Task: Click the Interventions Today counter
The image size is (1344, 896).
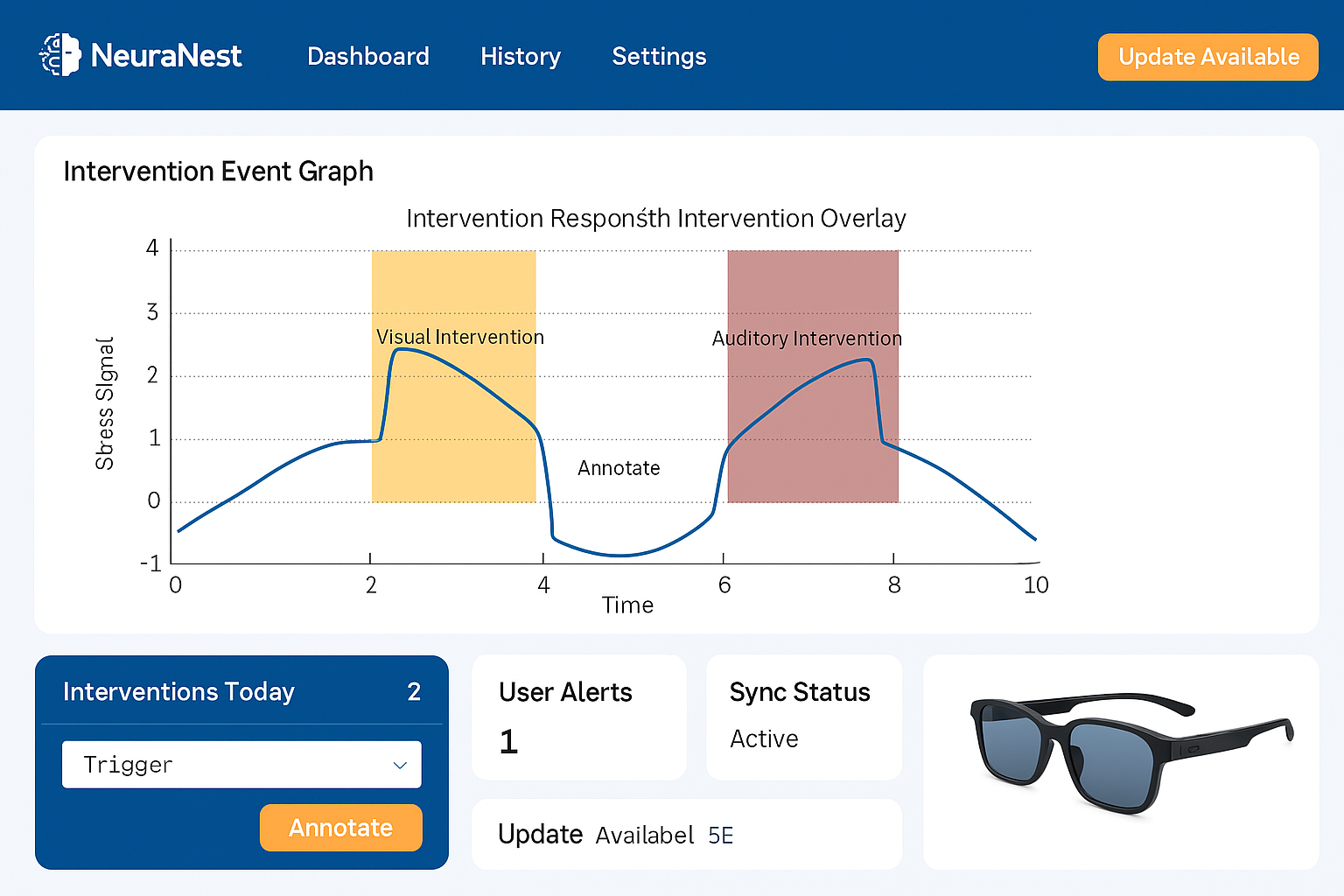Action: point(414,691)
